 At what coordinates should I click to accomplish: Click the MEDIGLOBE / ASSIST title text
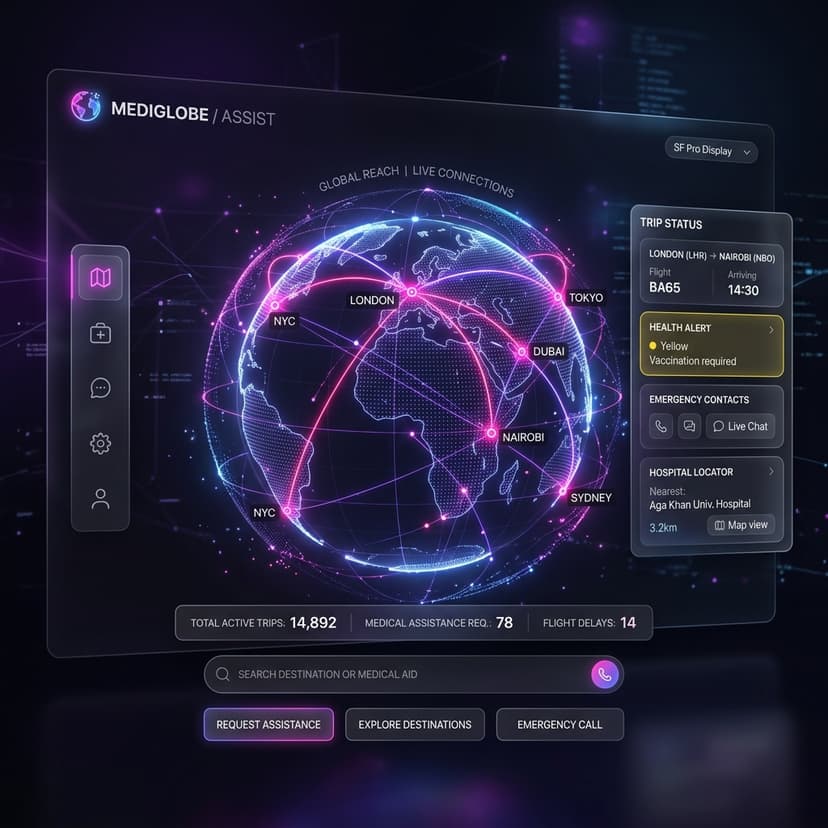(193, 114)
